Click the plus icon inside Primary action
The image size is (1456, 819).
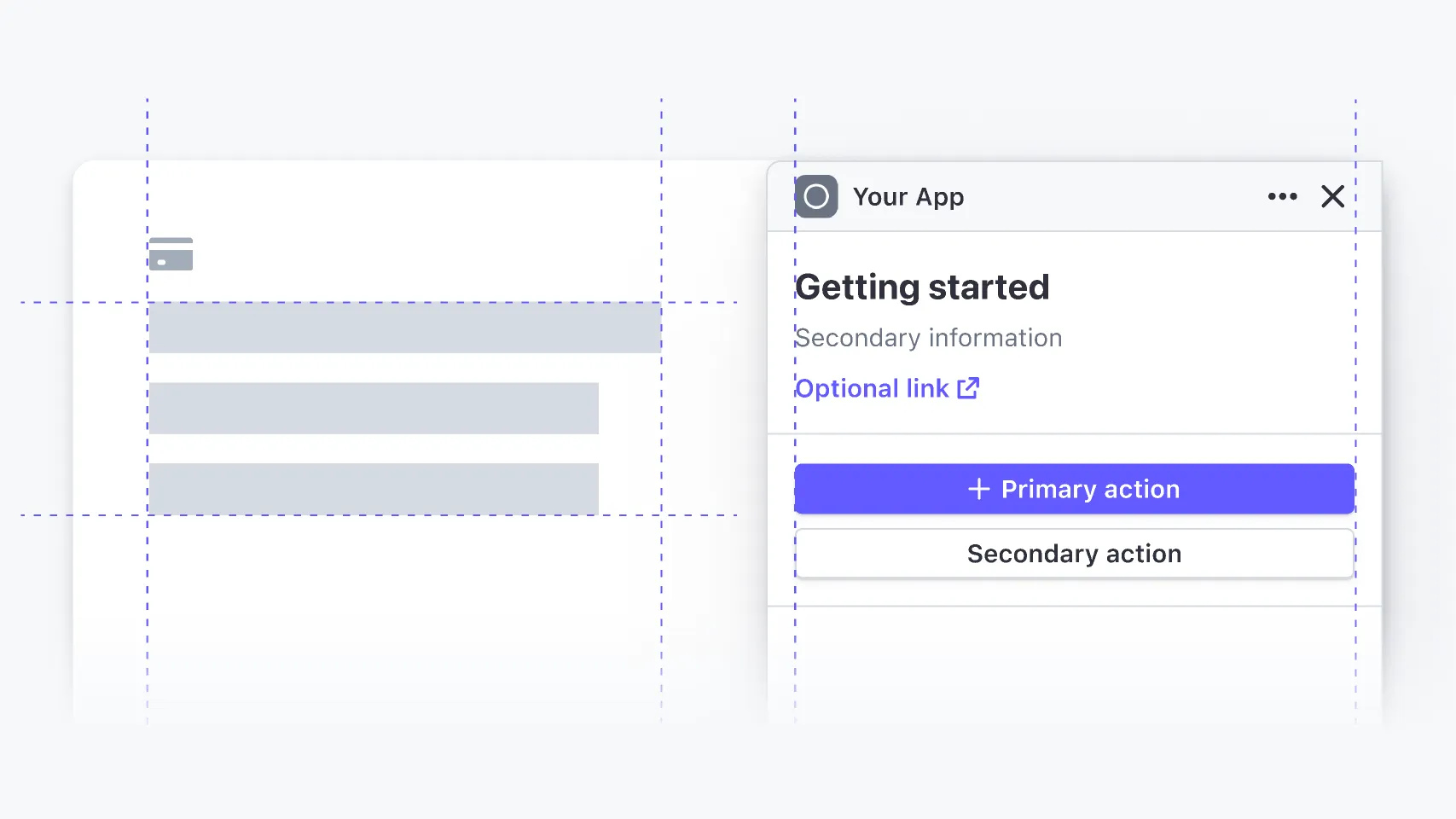coord(978,489)
